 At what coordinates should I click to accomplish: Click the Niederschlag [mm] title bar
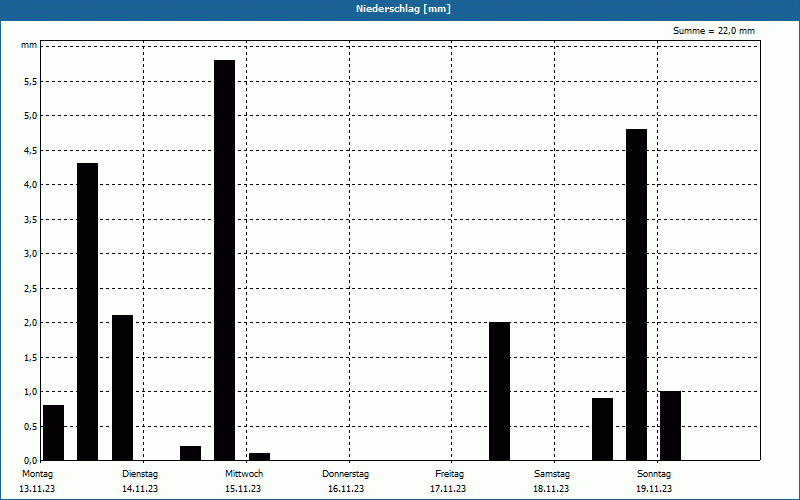400,10
